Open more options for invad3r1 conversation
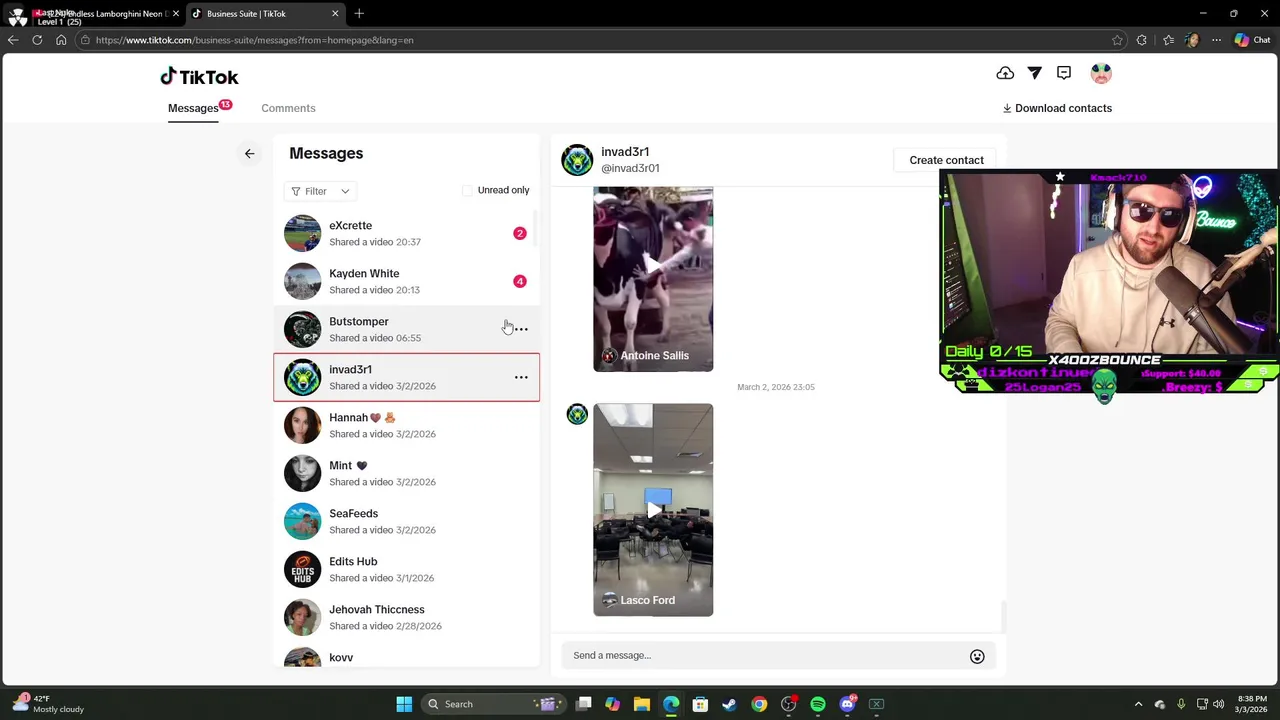Viewport: 1280px width, 720px height. point(521,377)
